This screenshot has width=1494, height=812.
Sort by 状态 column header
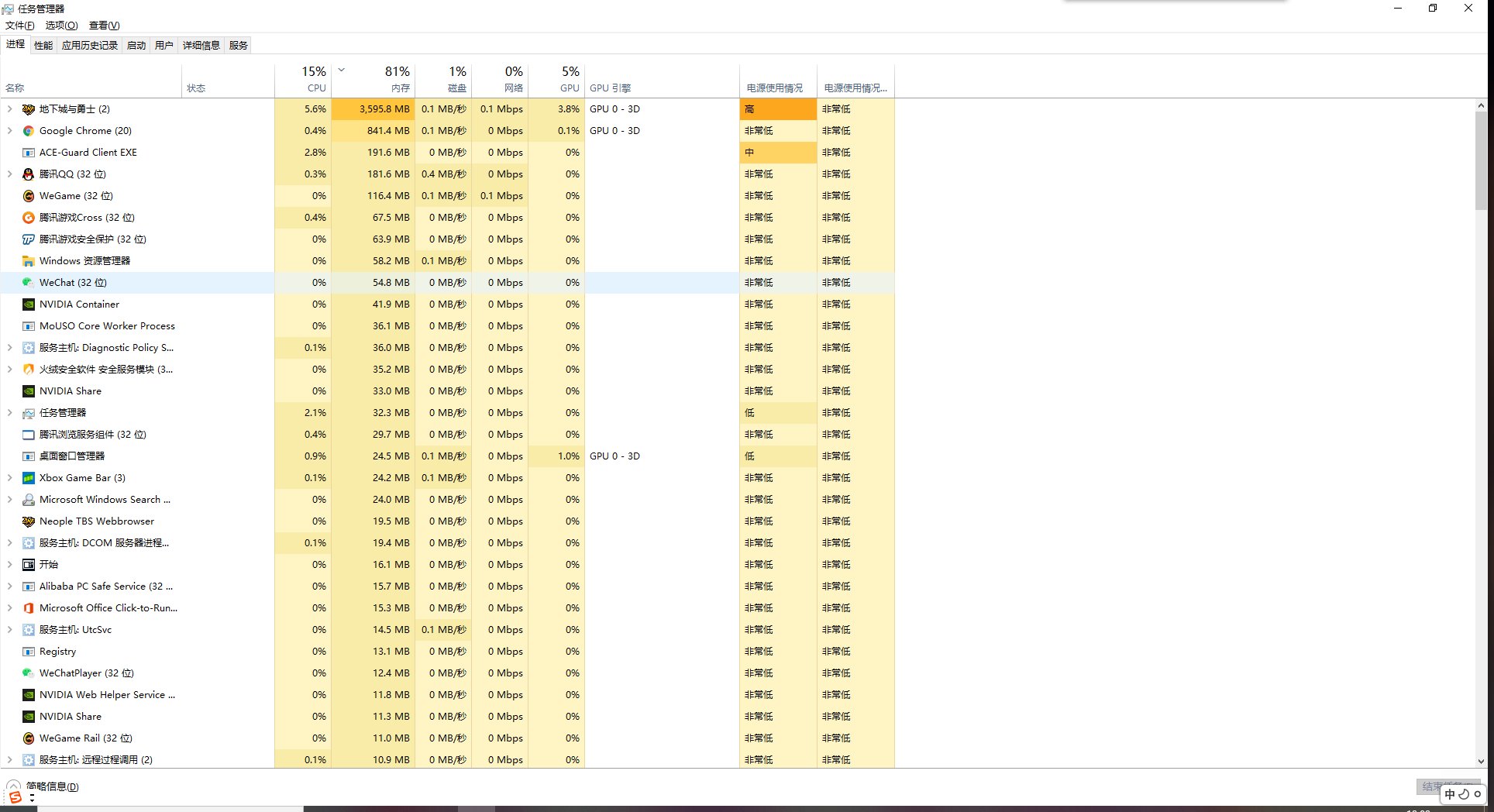pos(228,80)
